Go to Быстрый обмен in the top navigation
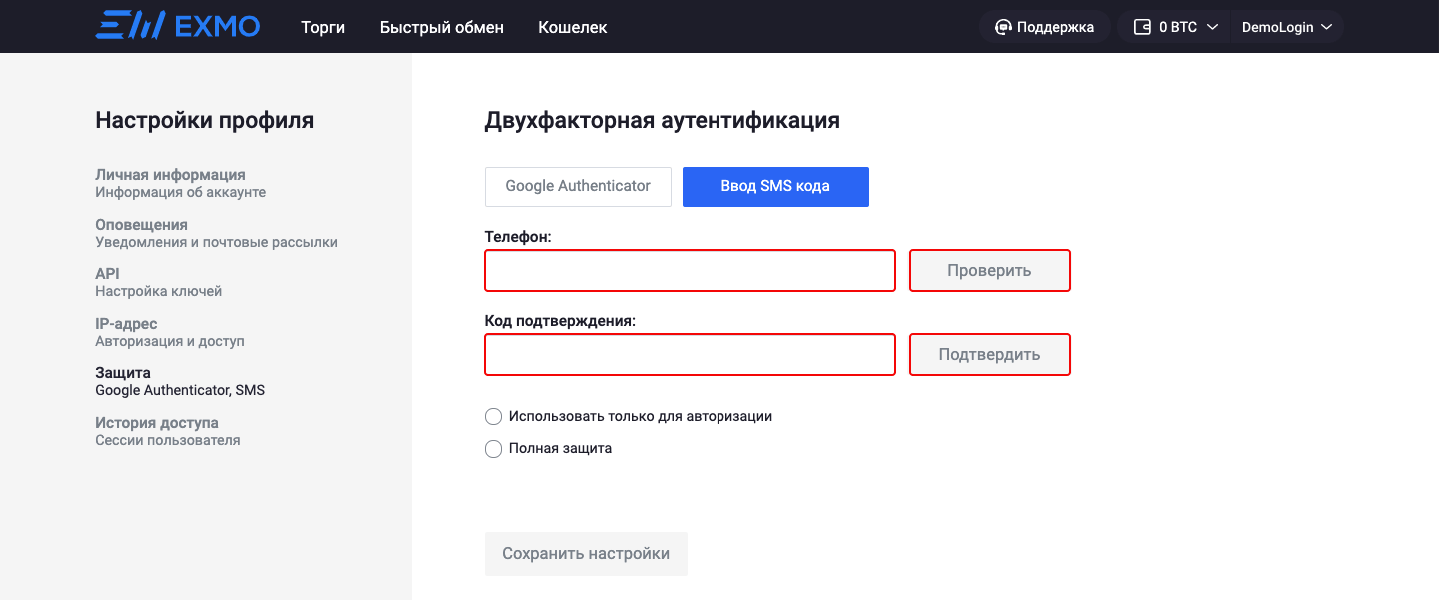Viewport: 1439px width, 600px height. click(442, 27)
